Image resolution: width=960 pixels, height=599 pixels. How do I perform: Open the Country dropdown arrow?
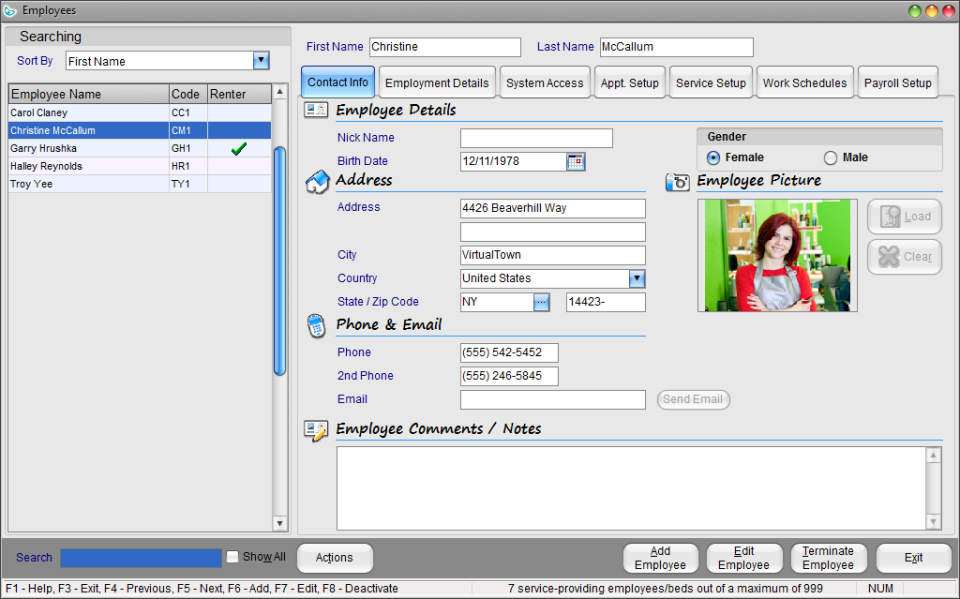coord(637,279)
